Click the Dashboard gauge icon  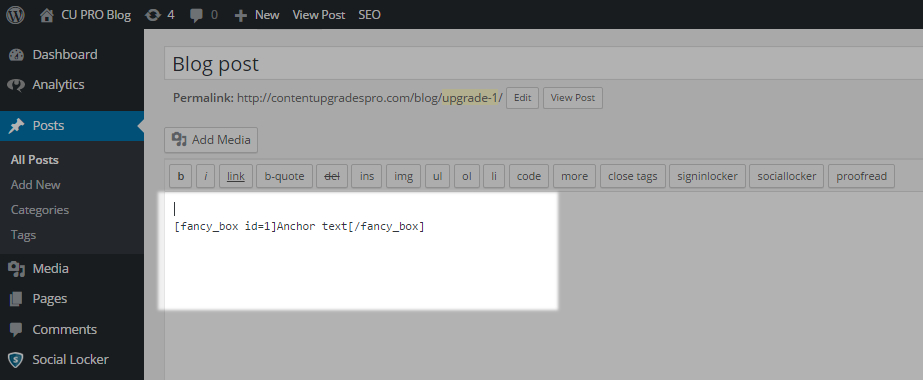click(16, 55)
